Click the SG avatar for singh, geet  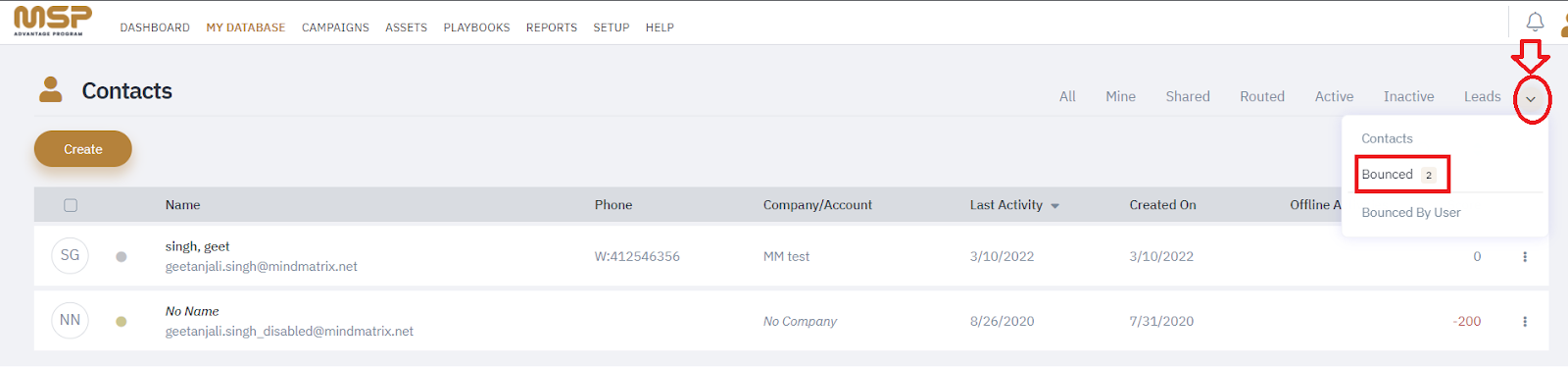point(70,255)
